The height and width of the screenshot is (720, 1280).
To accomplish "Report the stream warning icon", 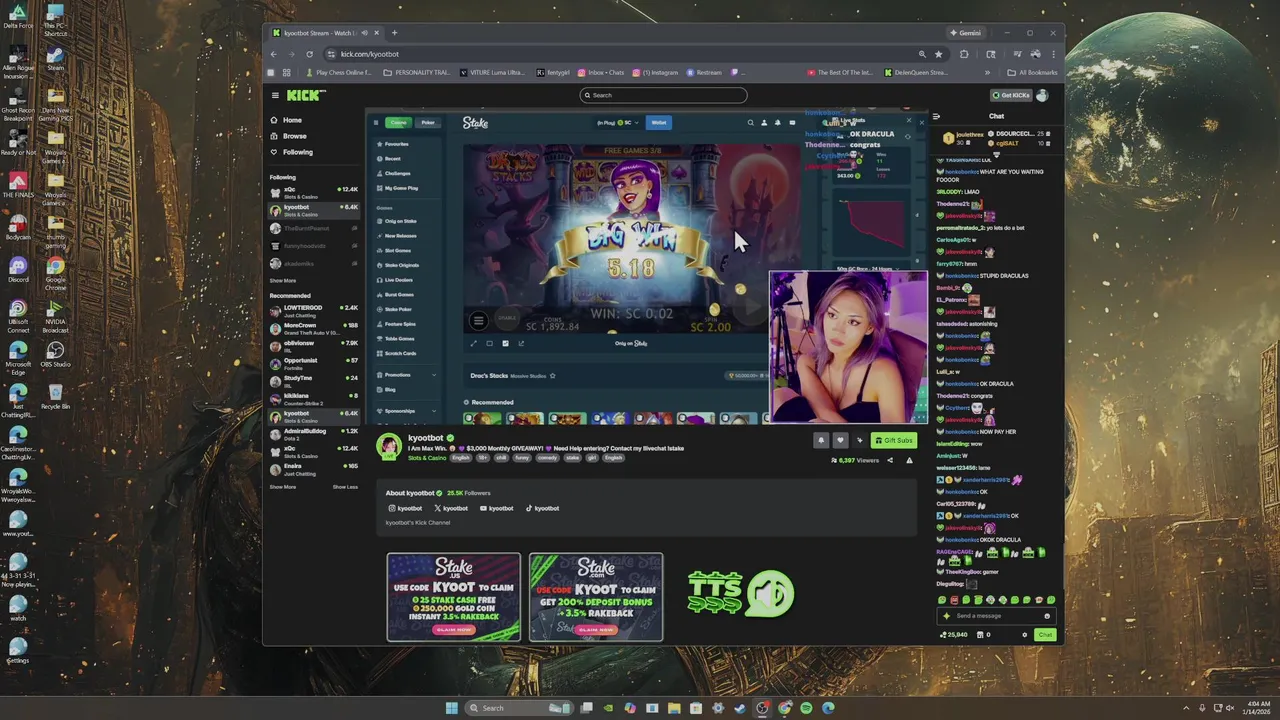I will click(909, 460).
